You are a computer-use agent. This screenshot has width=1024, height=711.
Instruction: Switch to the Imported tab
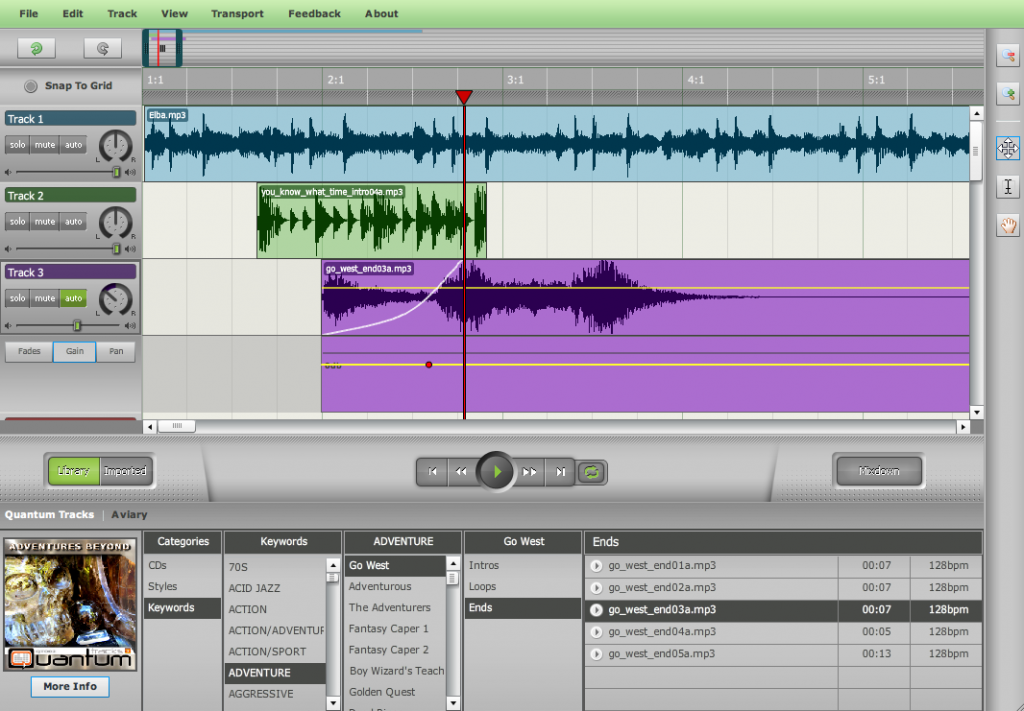(126, 471)
